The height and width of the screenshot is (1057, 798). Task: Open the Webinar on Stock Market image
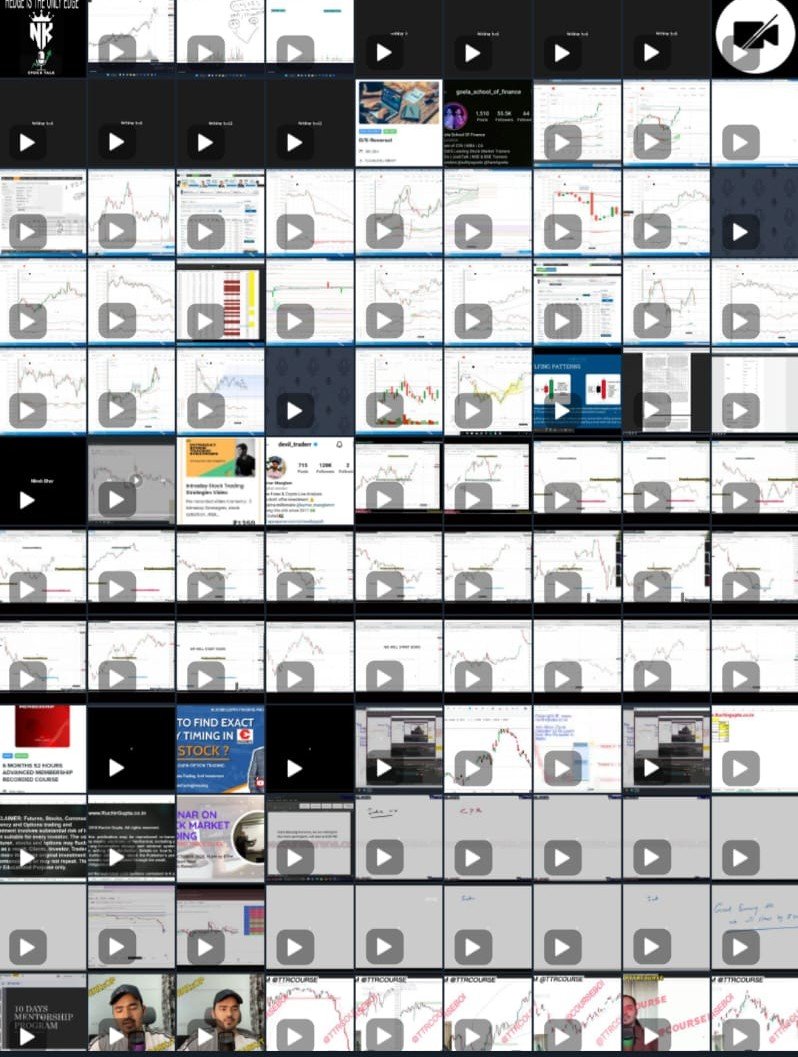click(x=220, y=838)
